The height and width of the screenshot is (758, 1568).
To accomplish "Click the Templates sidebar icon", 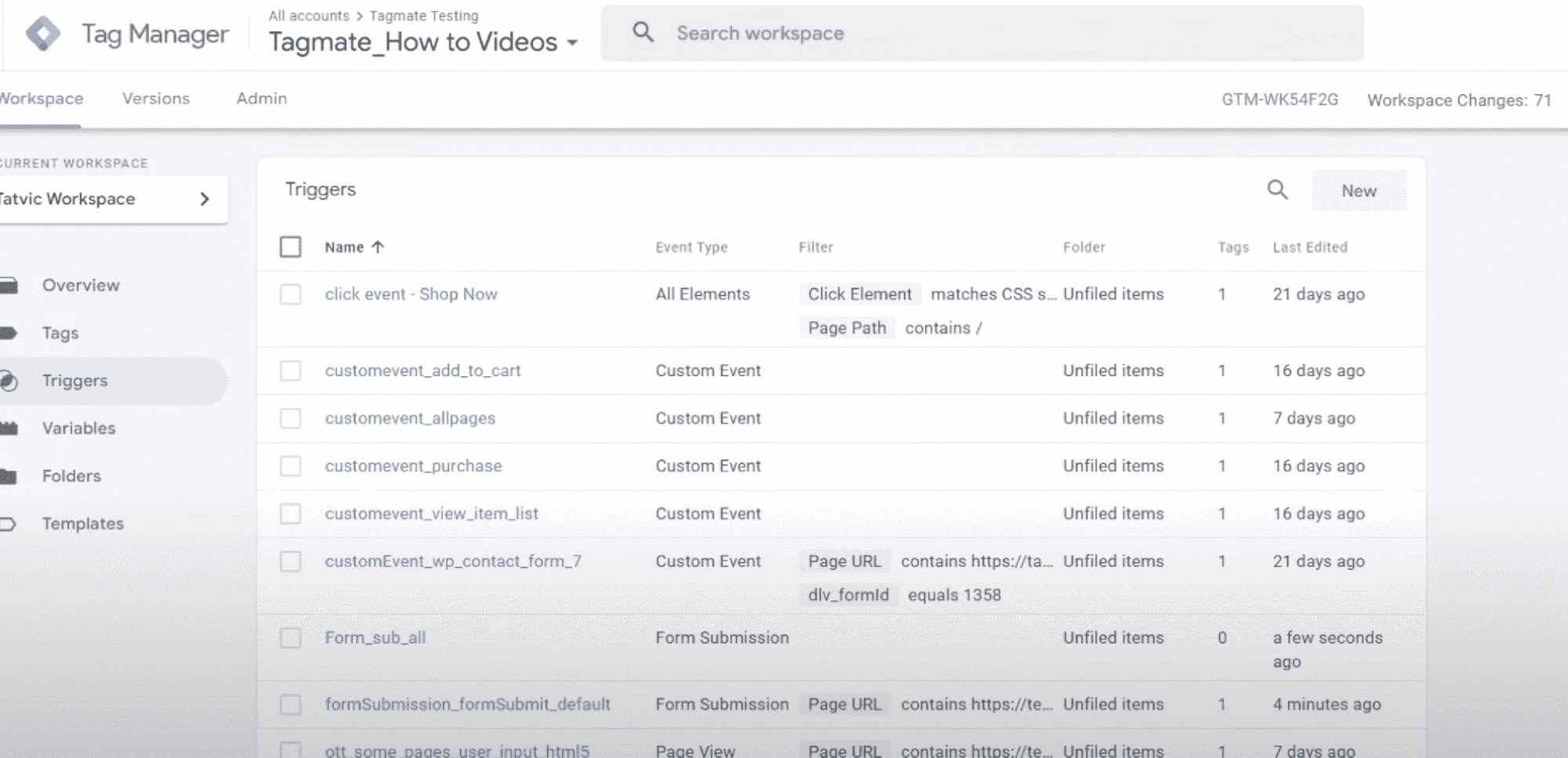I will click(9, 524).
